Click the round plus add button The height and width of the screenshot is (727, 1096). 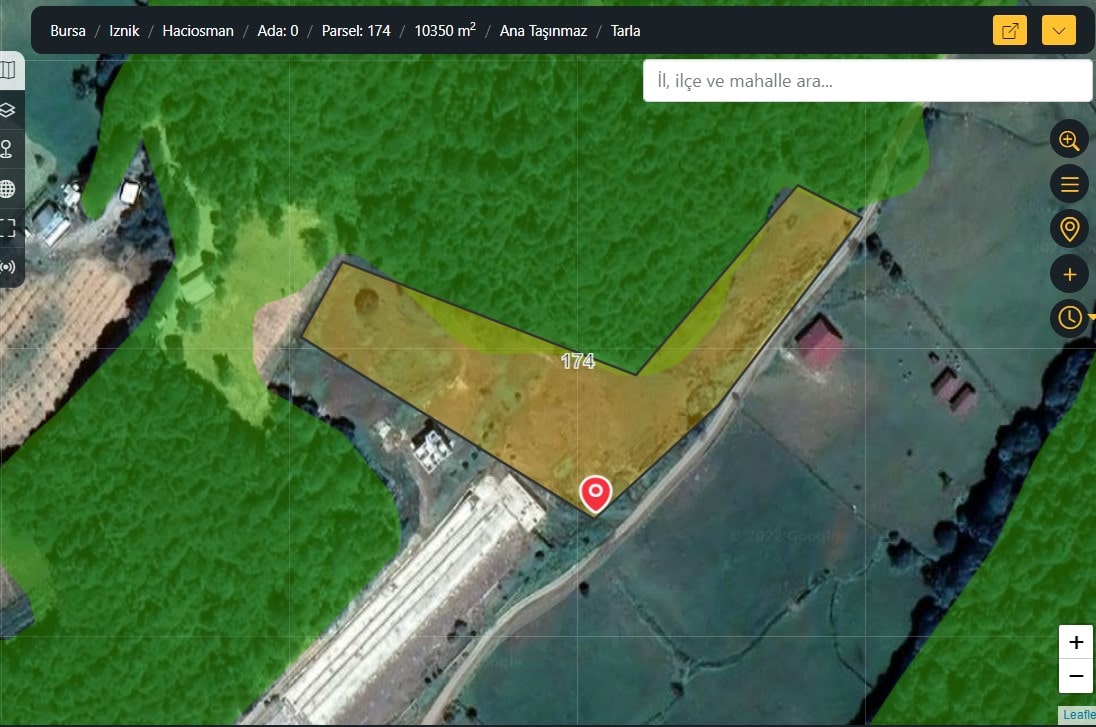[1069, 273]
